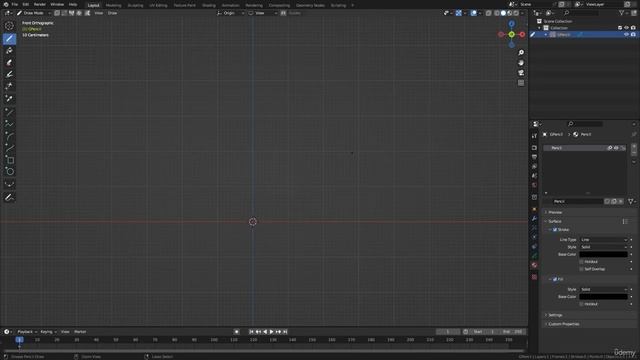Toggle Stroke Holdout checkbox

582,262
